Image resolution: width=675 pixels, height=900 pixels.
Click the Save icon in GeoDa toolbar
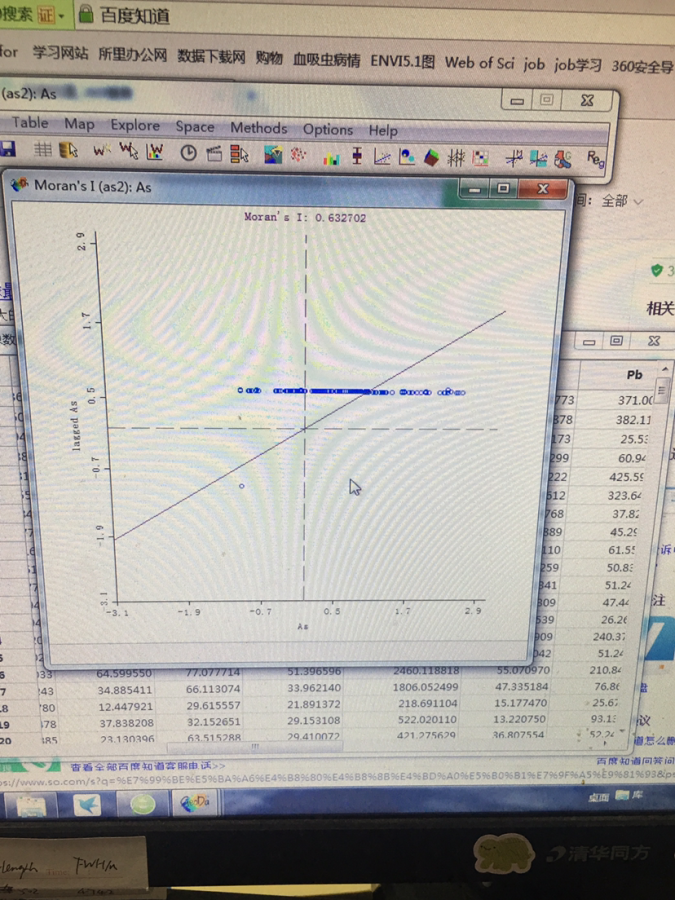pos(7,149)
